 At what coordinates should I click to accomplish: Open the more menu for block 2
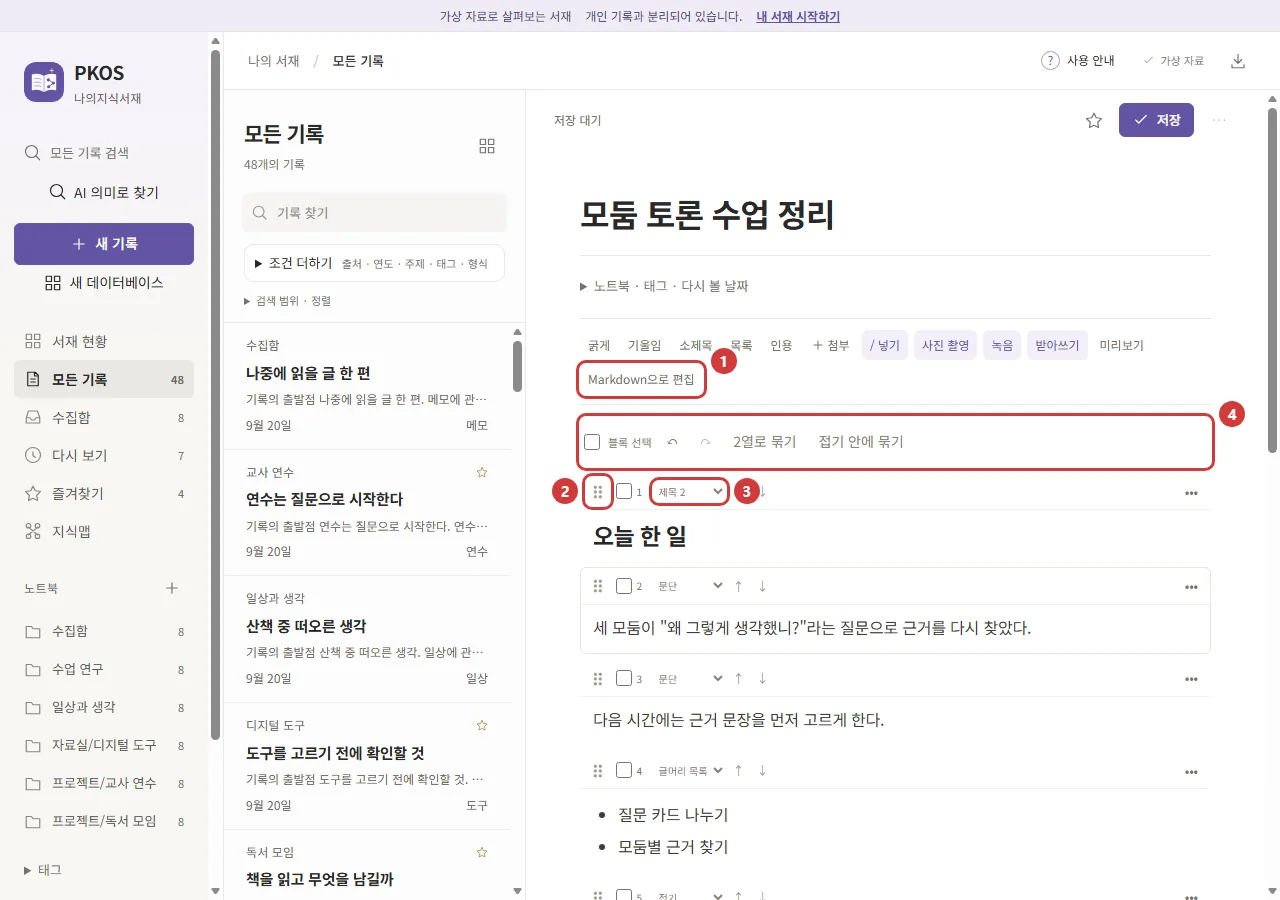point(1191,587)
